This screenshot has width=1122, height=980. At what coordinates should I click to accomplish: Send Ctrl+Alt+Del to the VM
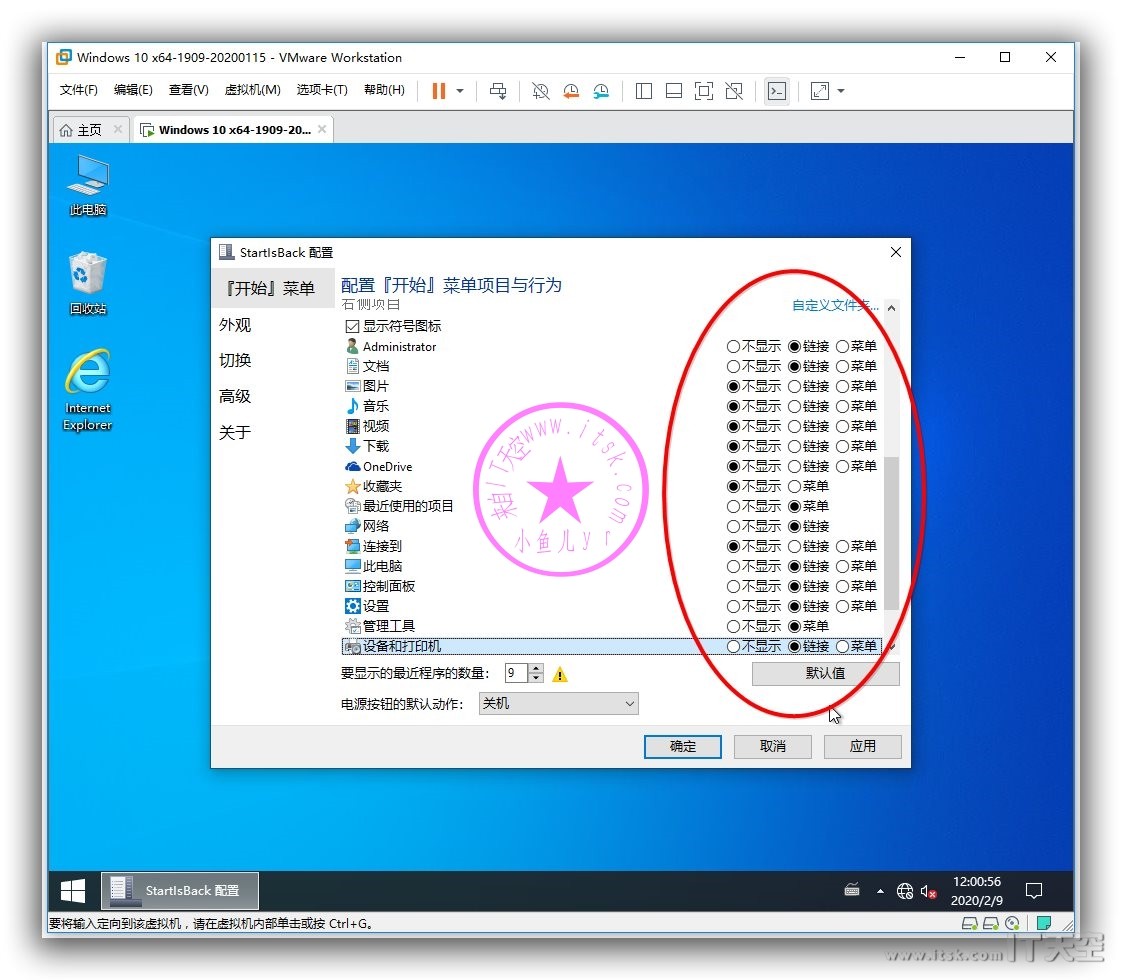[498, 91]
